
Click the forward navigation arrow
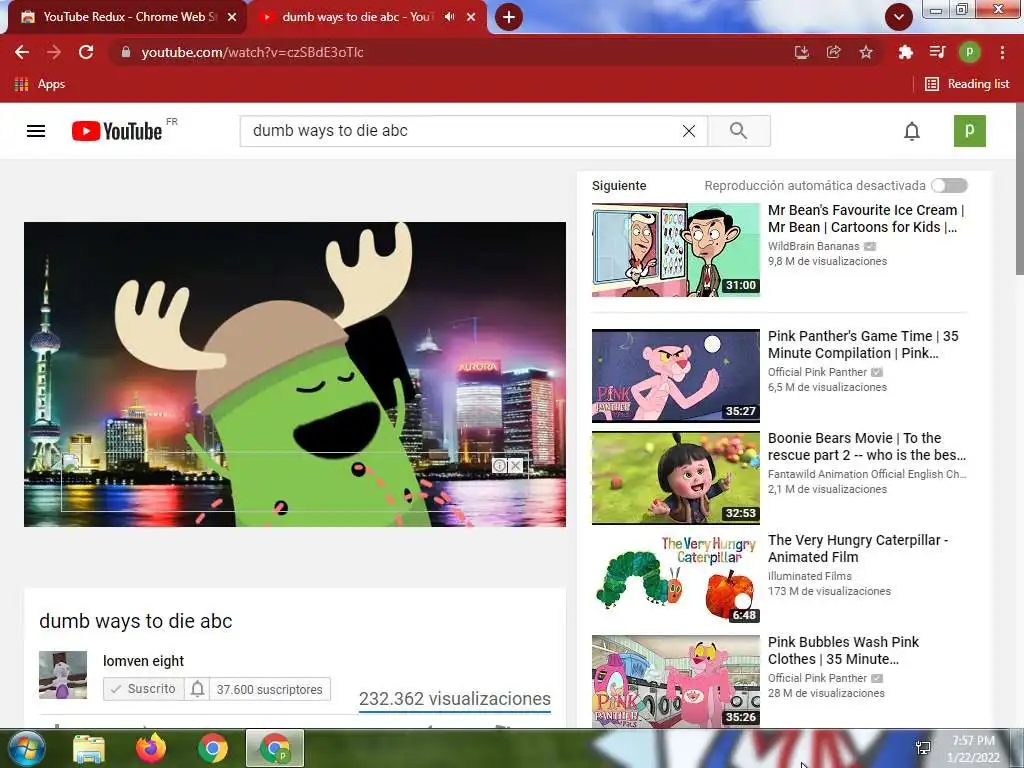tap(54, 52)
